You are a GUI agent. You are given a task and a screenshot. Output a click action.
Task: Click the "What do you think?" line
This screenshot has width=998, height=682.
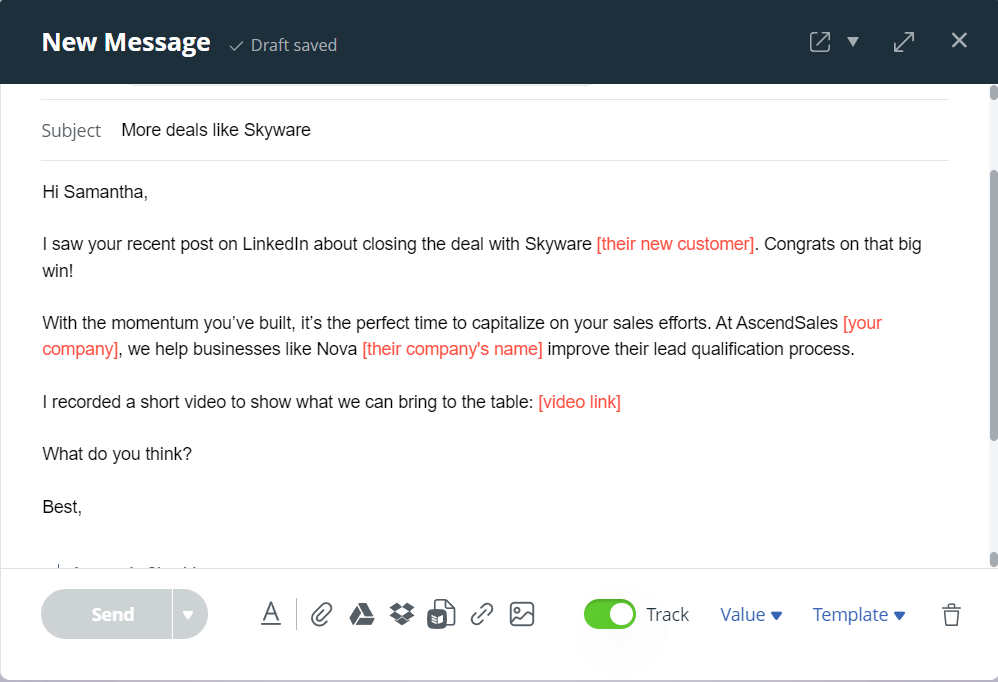point(117,454)
